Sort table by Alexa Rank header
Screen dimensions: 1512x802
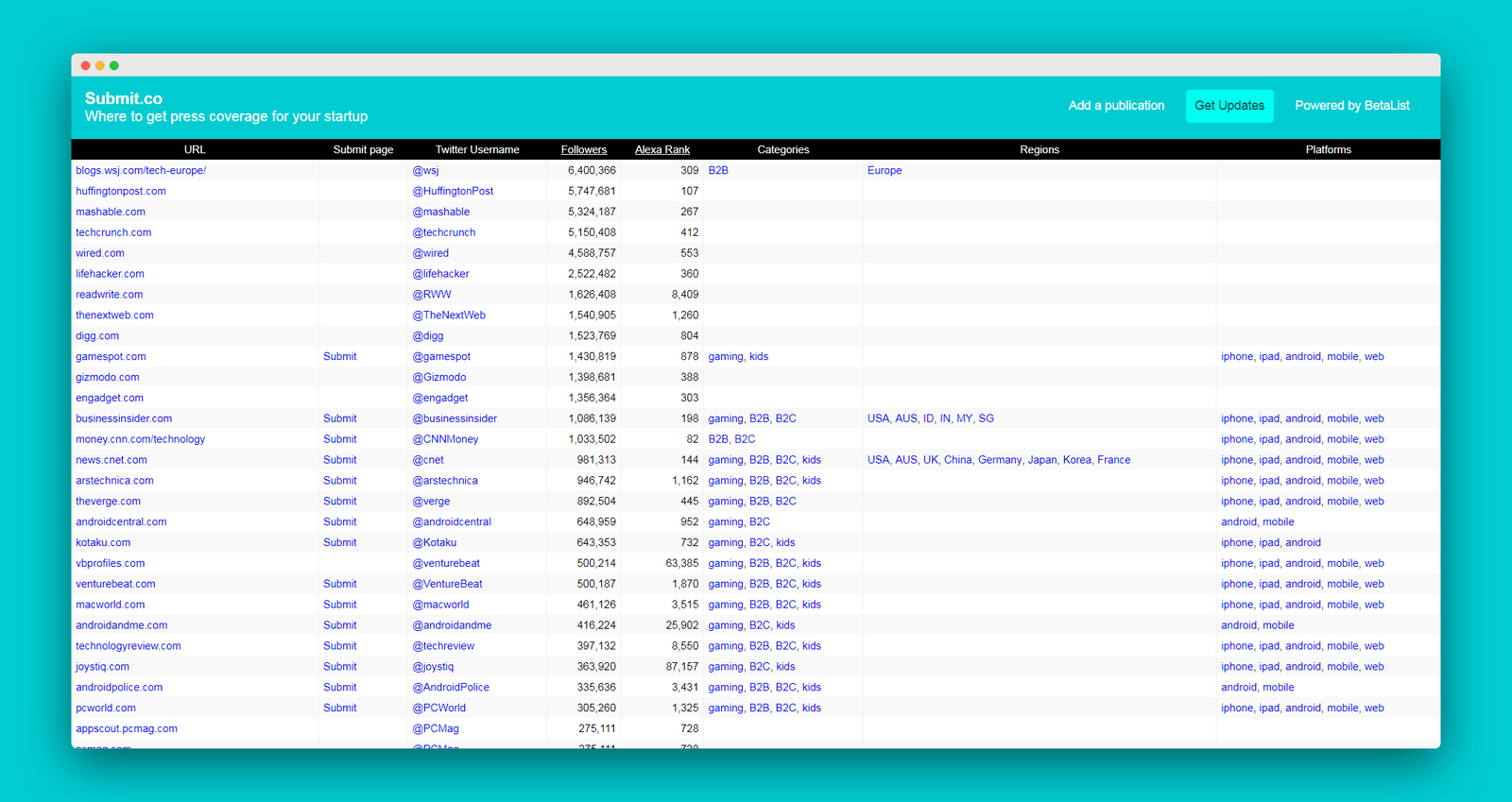coord(662,149)
